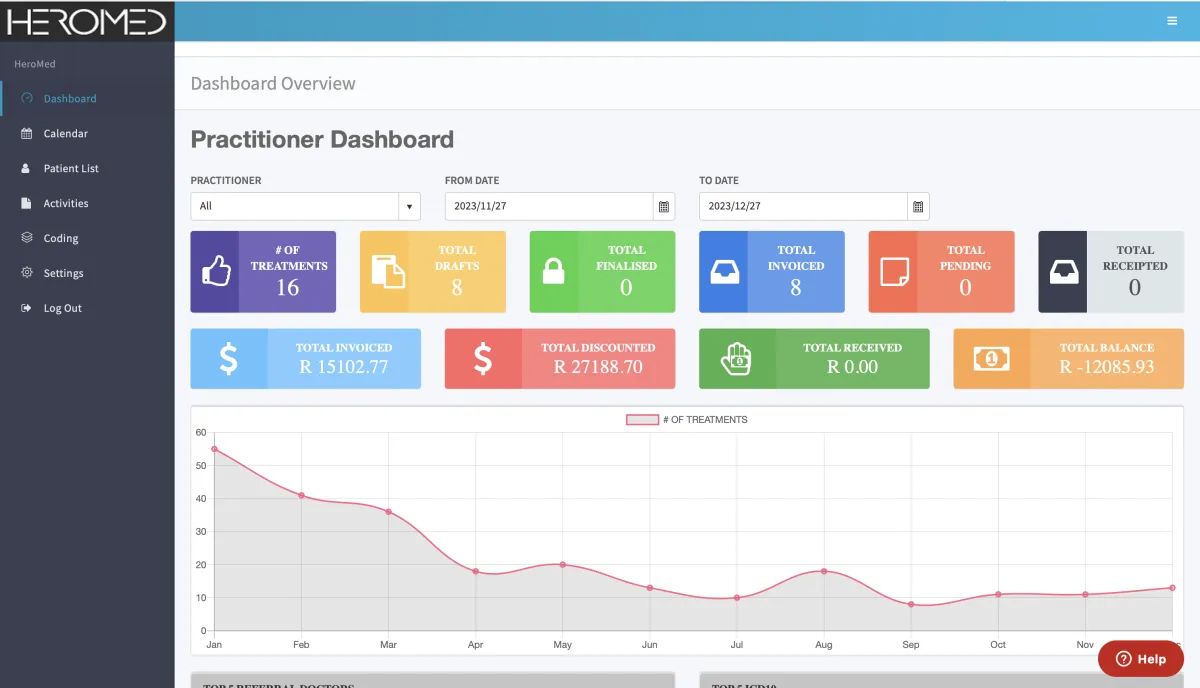
Task: Open the hamburger menu in top bar
Action: coord(1172,20)
